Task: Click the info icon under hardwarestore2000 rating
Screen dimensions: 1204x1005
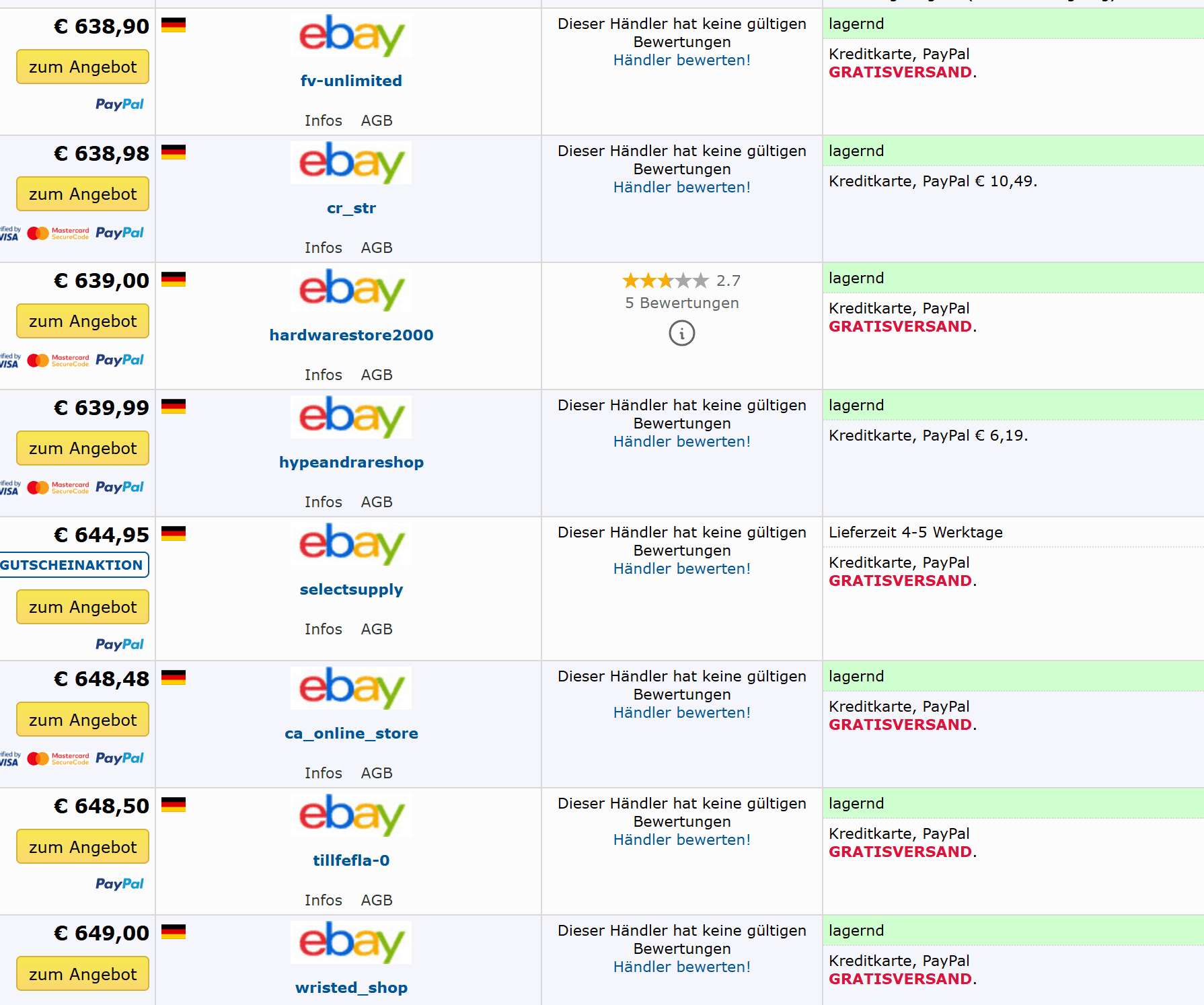Action: [681, 333]
